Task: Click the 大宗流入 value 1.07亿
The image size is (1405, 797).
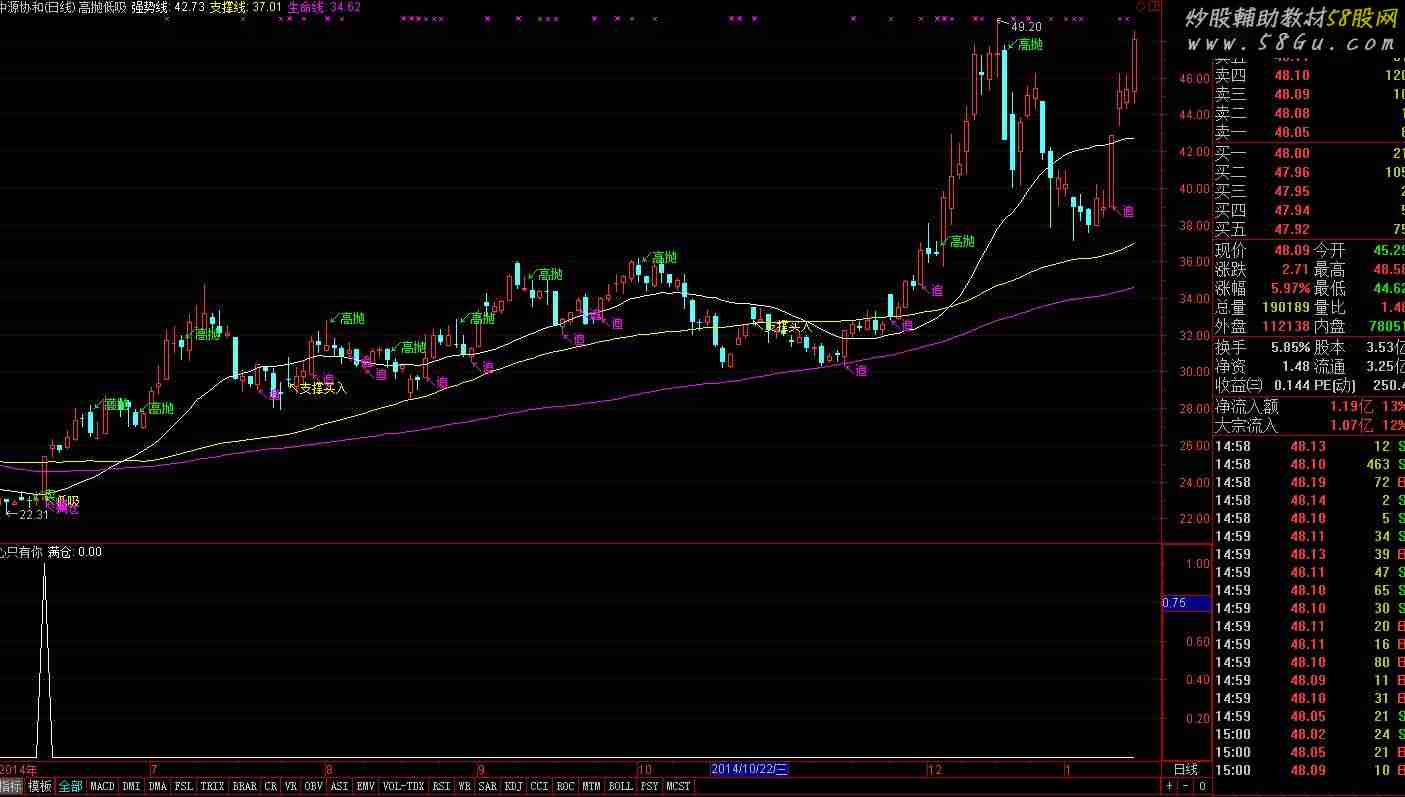Action: click(1350, 426)
